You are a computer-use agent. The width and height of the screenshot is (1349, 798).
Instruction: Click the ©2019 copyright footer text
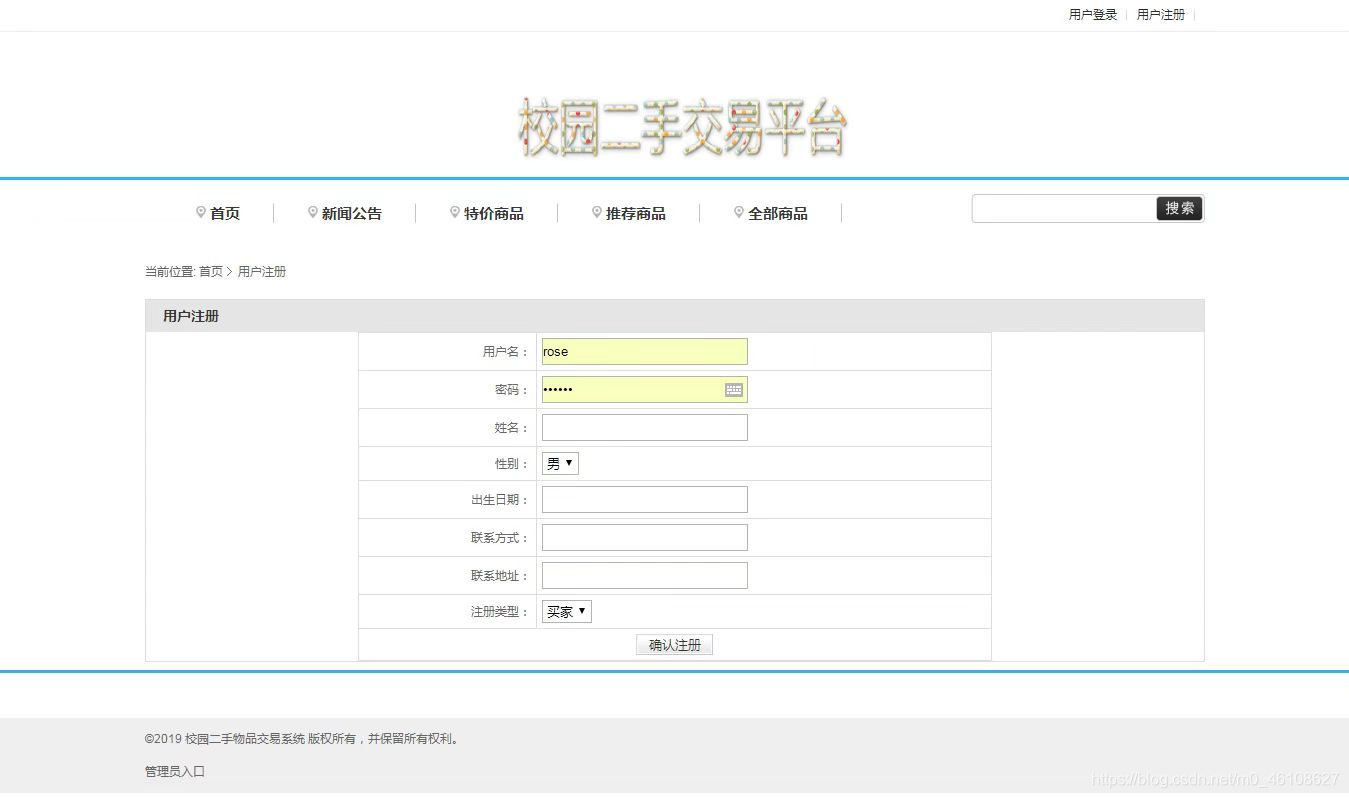(x=302, y=739)
